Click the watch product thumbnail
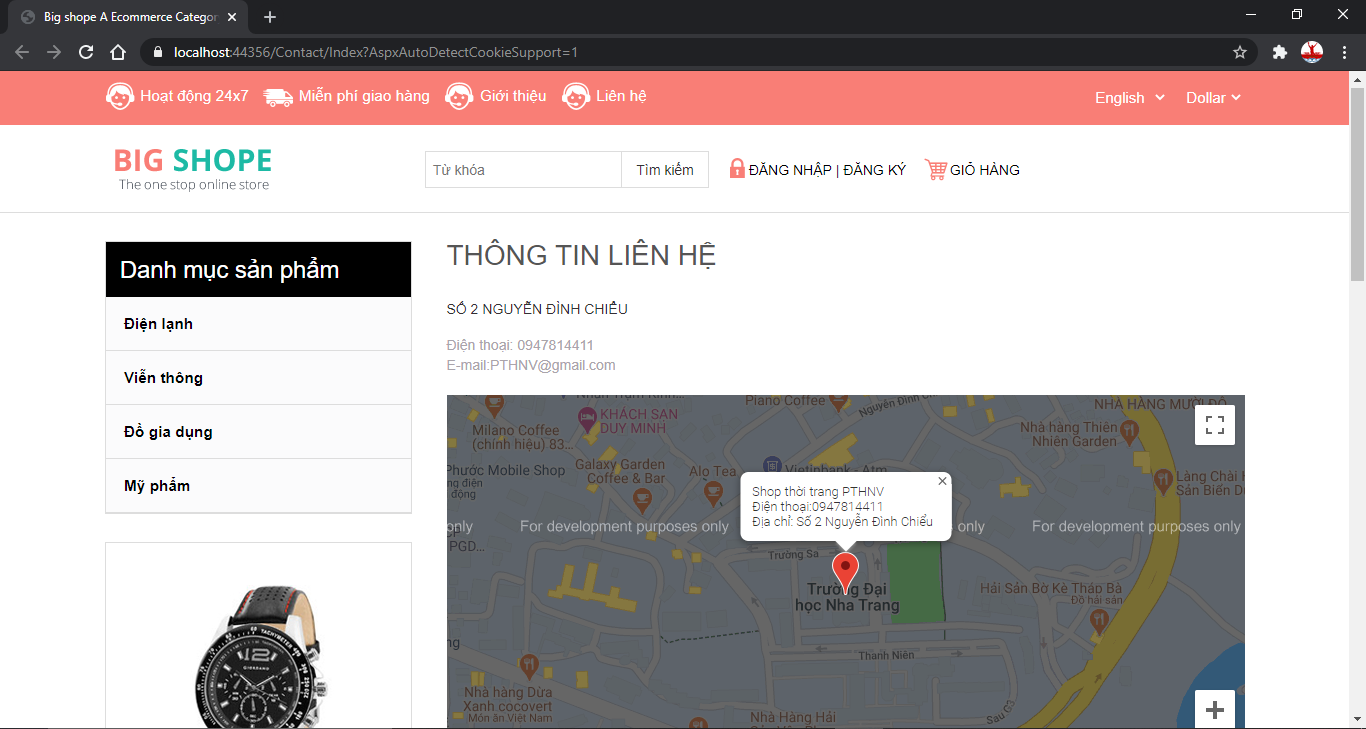This screenshot has height=729, width=1366. coord(258,655)
